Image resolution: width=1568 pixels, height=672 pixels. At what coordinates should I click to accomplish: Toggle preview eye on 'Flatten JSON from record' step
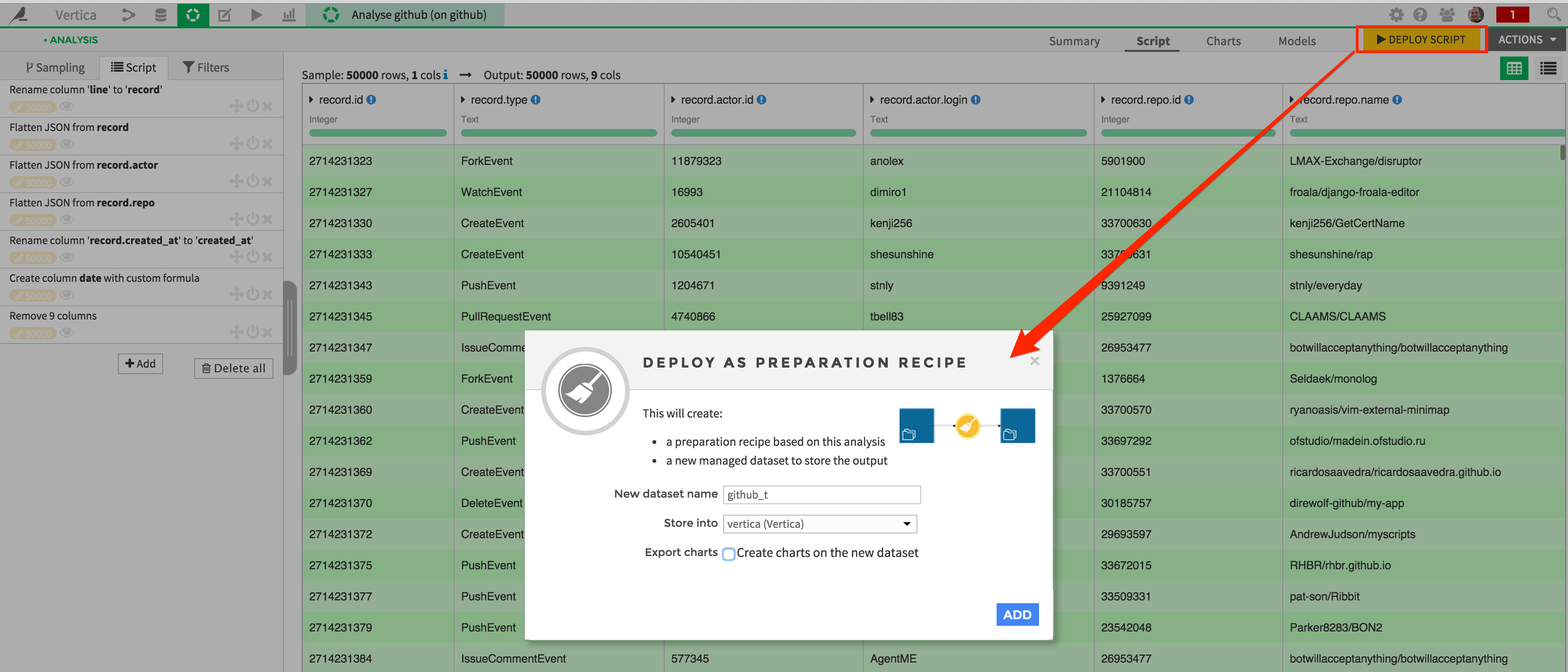point(67,144)
